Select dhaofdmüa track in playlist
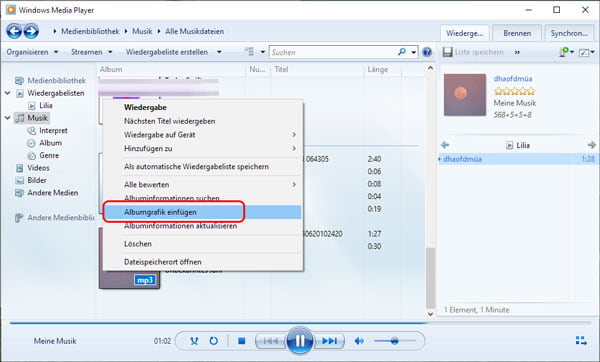Screen dimensions: 600x362 tap(517, 159)
